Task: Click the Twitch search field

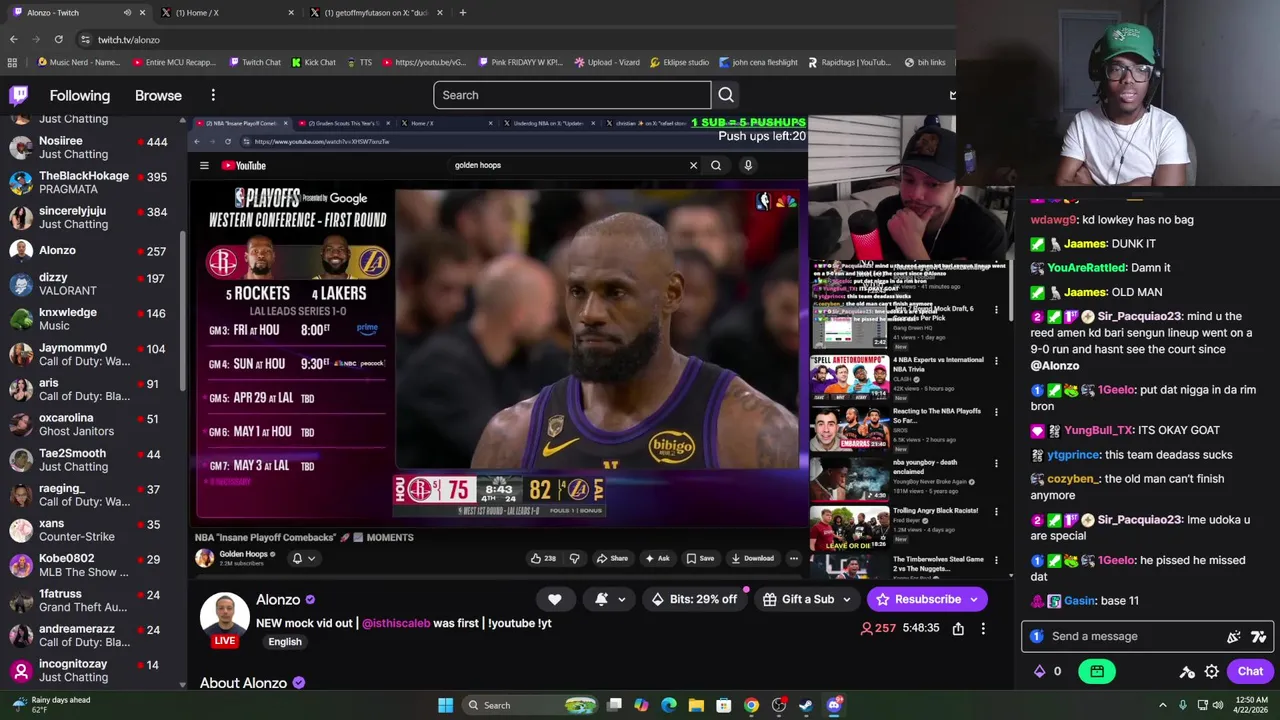Action: (x=572, y=95)
